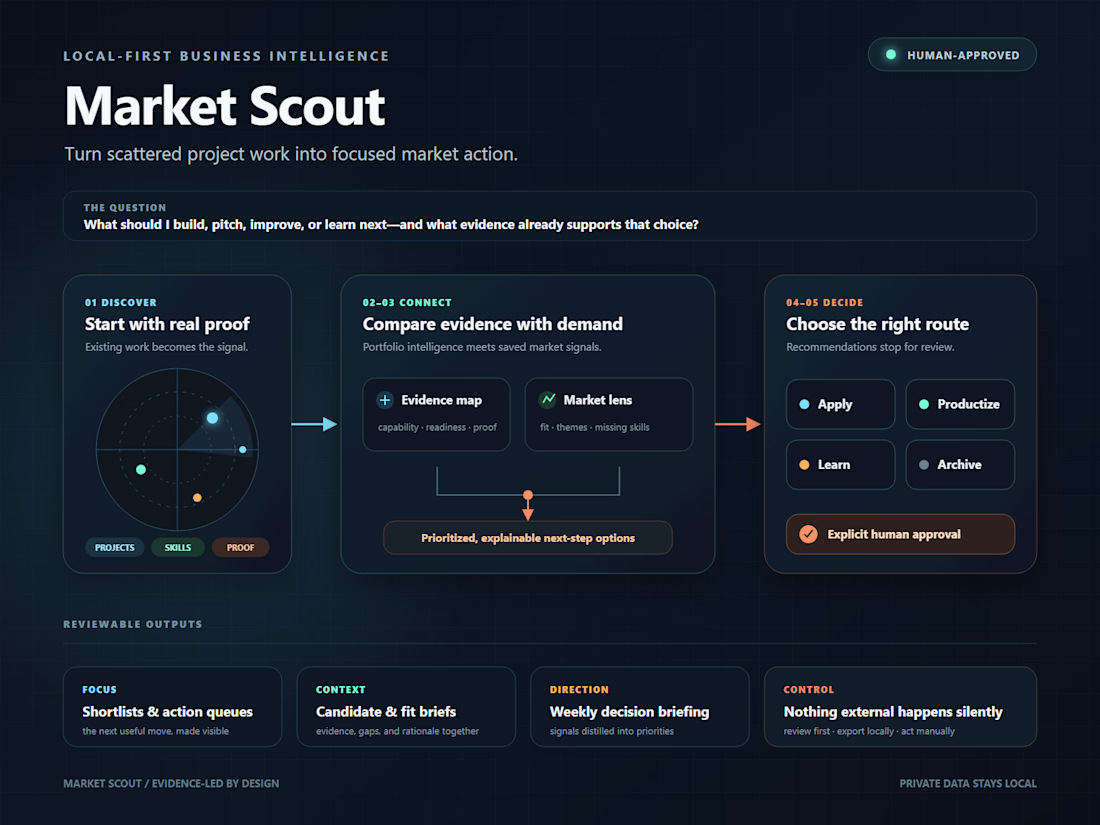Click the SKILLS tag under the radar
The width and height of the screenshot is (1100, 825).
pos(177,547)
